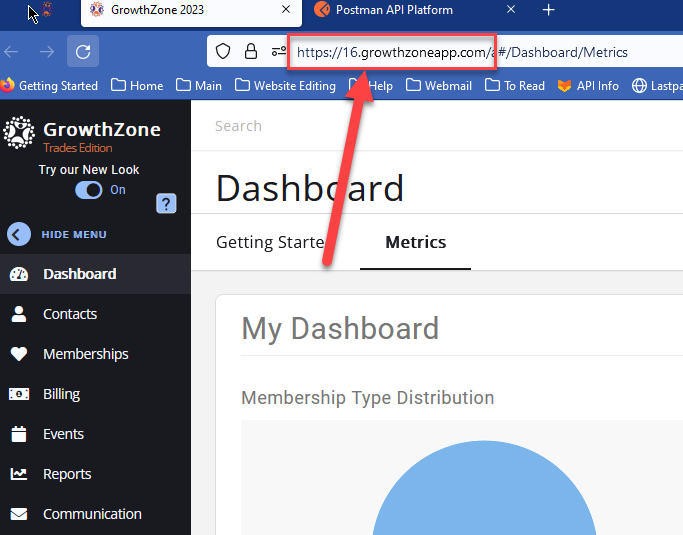This screenshot has width=683, height=535.
Task: Open a new browser tab with plus
Action: tap(548, 10)
